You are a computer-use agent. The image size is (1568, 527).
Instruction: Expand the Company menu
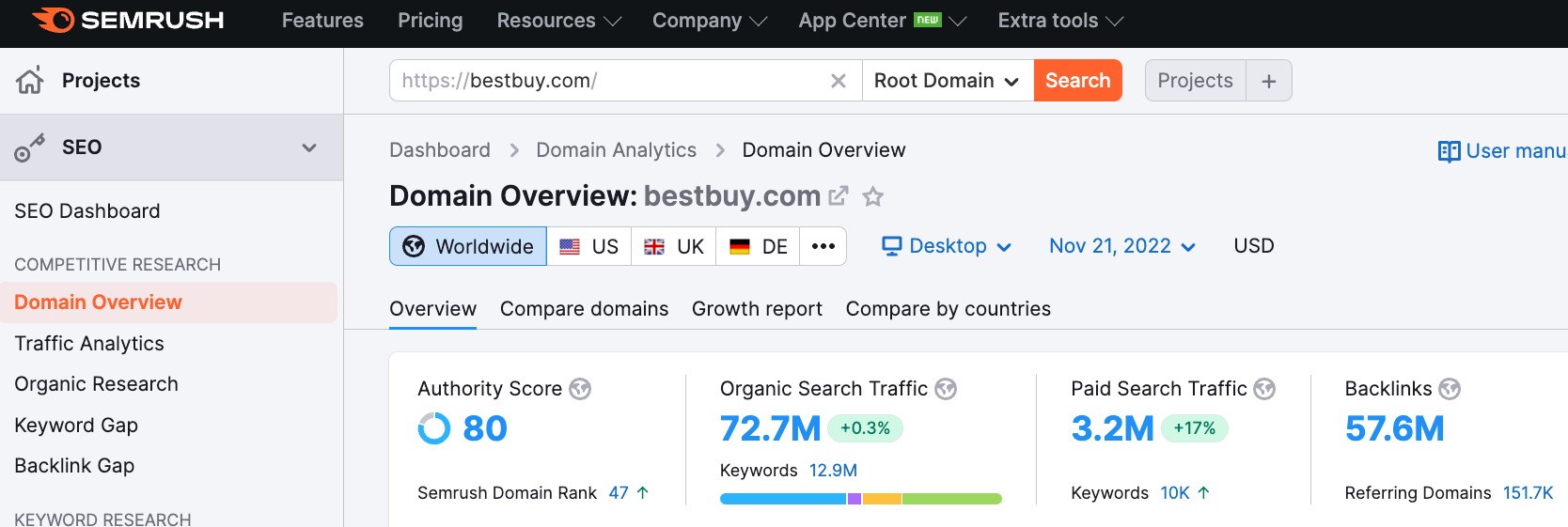tap(710, 21)
